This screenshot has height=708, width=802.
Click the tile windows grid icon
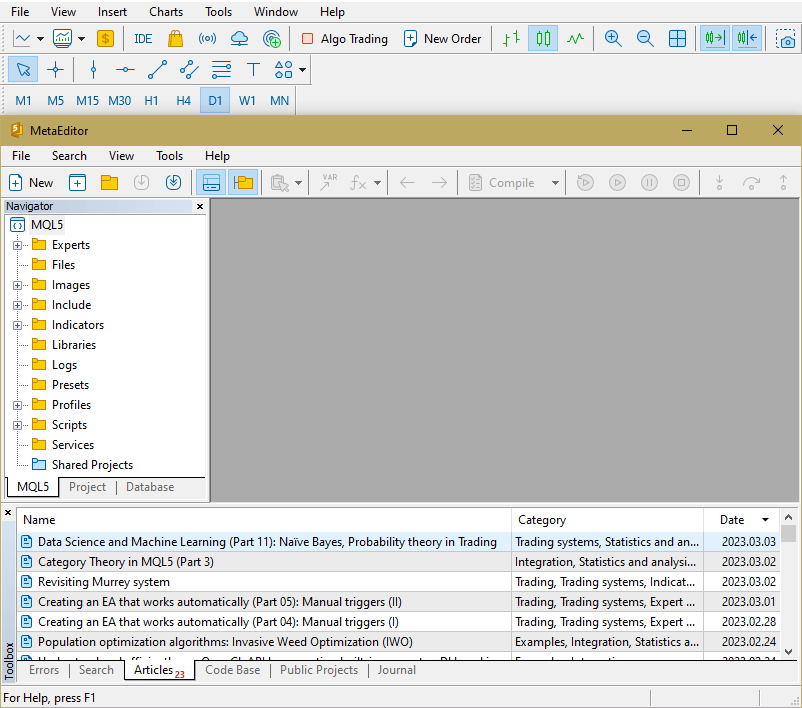coord(677,39)
